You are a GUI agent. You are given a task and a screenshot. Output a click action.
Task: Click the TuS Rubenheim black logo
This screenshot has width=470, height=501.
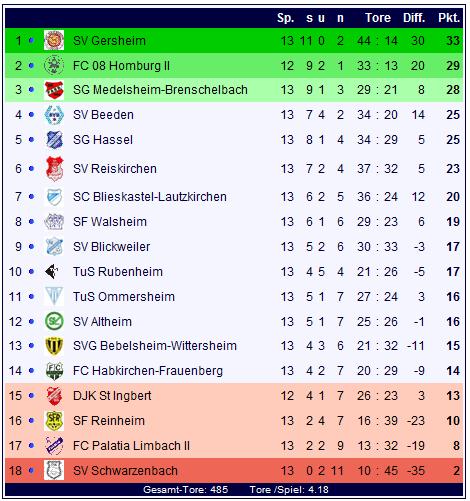pos(52,271)
